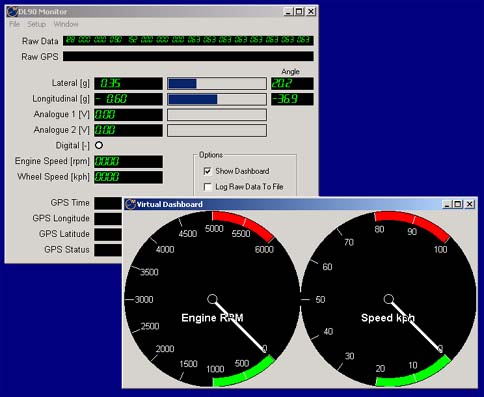484x397 pixels.
Task: Click the Analogue 1 [V] value display
Action: click(x=128, y=115)
